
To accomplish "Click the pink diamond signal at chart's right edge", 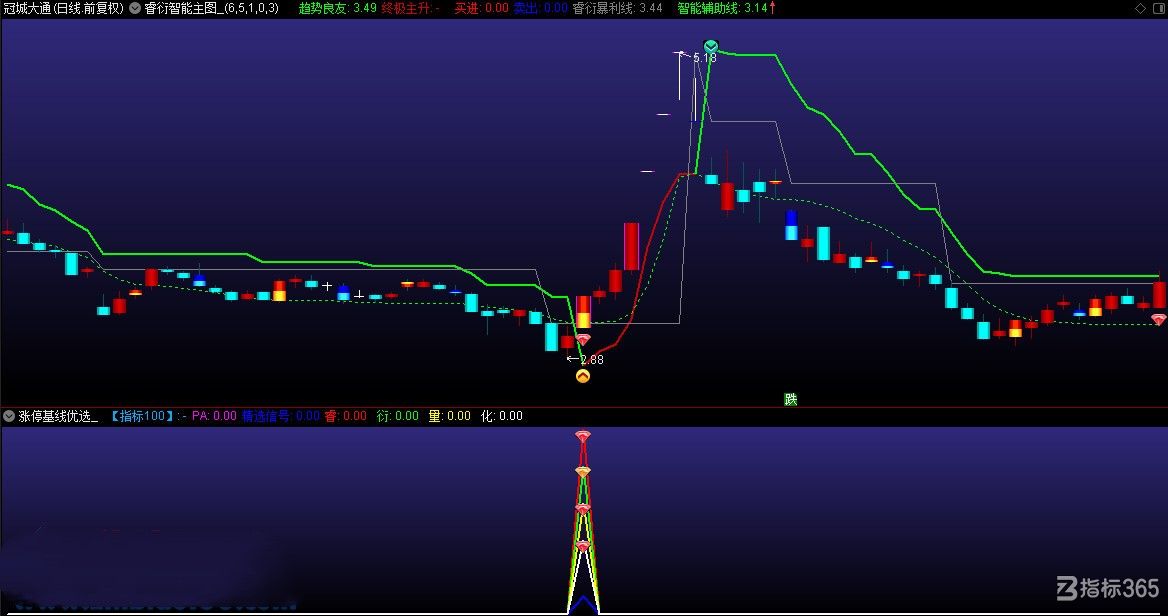I will tap(1158, 320).
